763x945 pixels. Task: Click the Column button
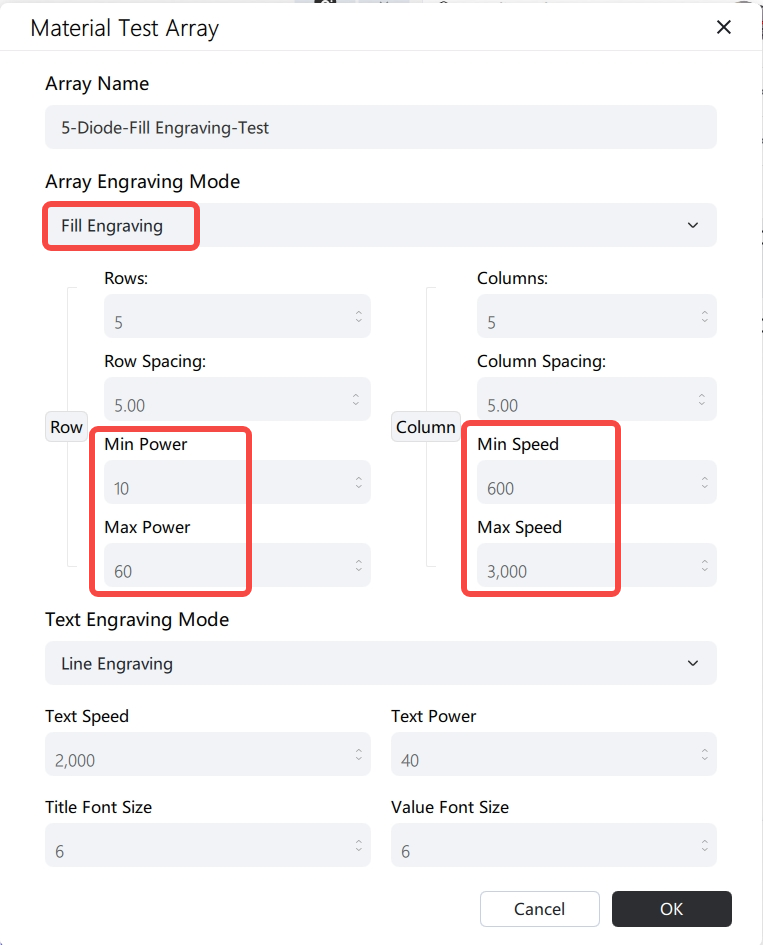point(425,427)
